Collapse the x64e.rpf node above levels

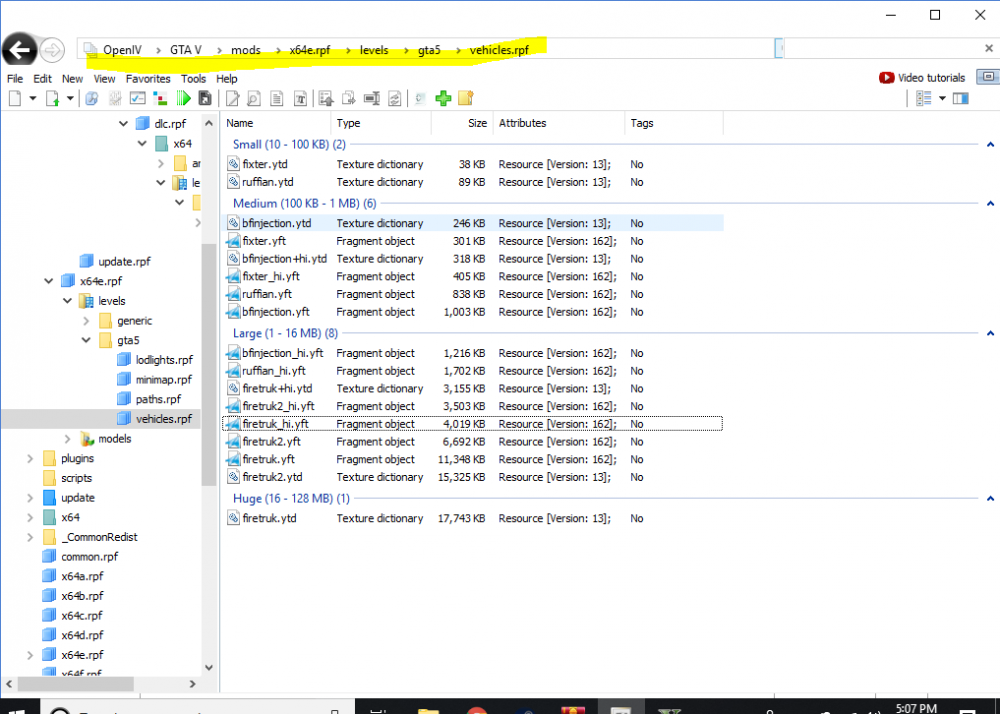48,281
